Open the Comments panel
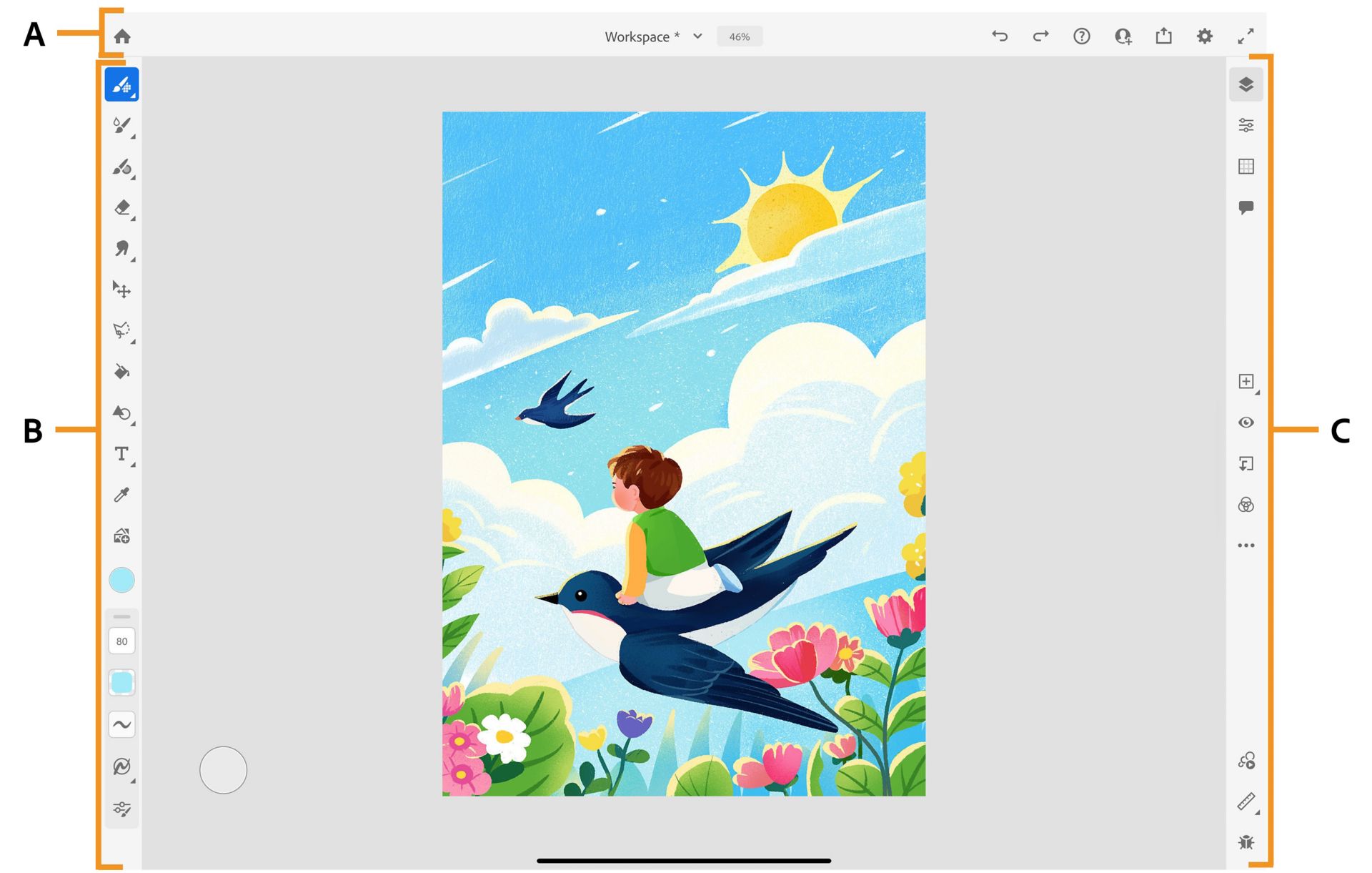 pos(1246,207)
